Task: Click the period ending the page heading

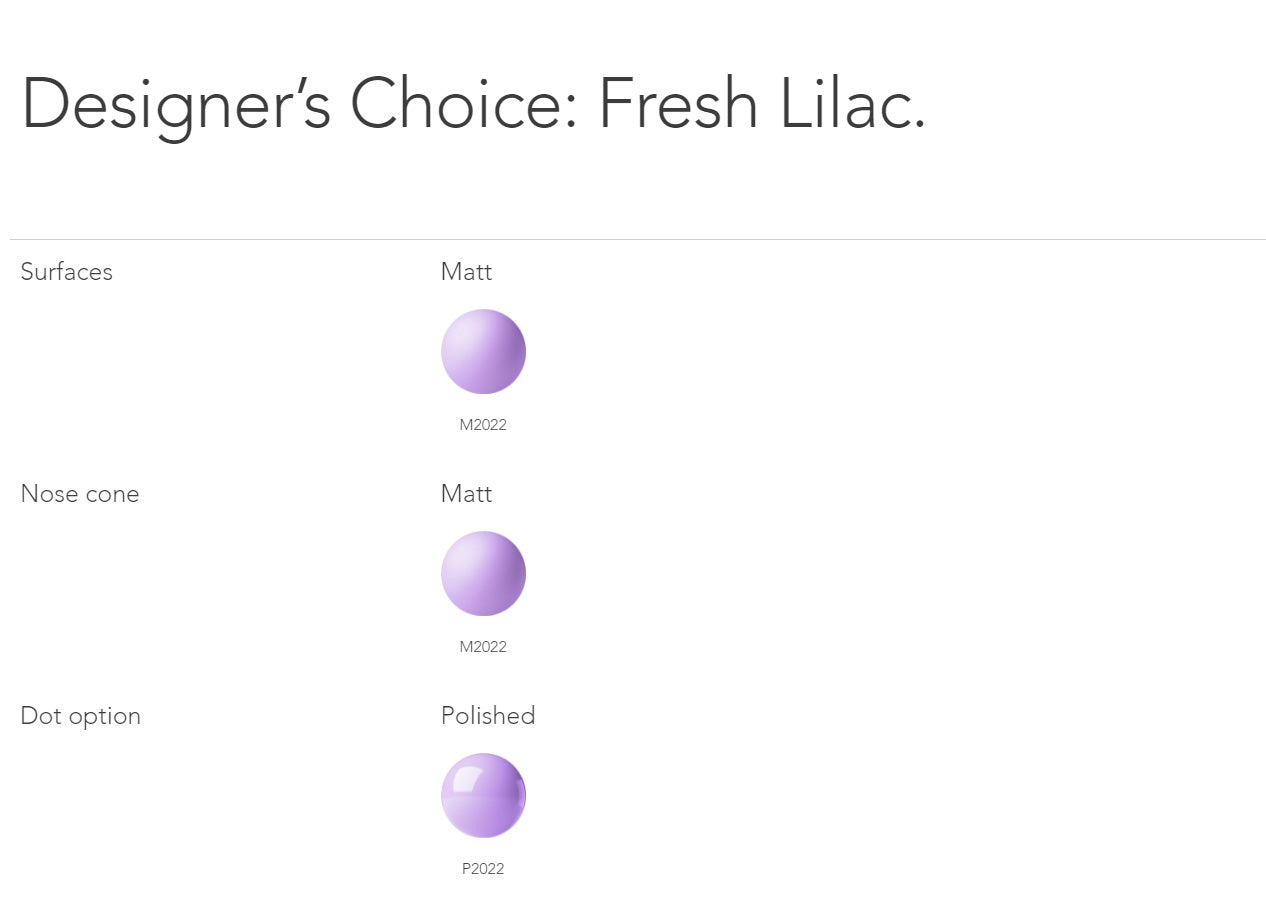Action: [x=919, y=126]
